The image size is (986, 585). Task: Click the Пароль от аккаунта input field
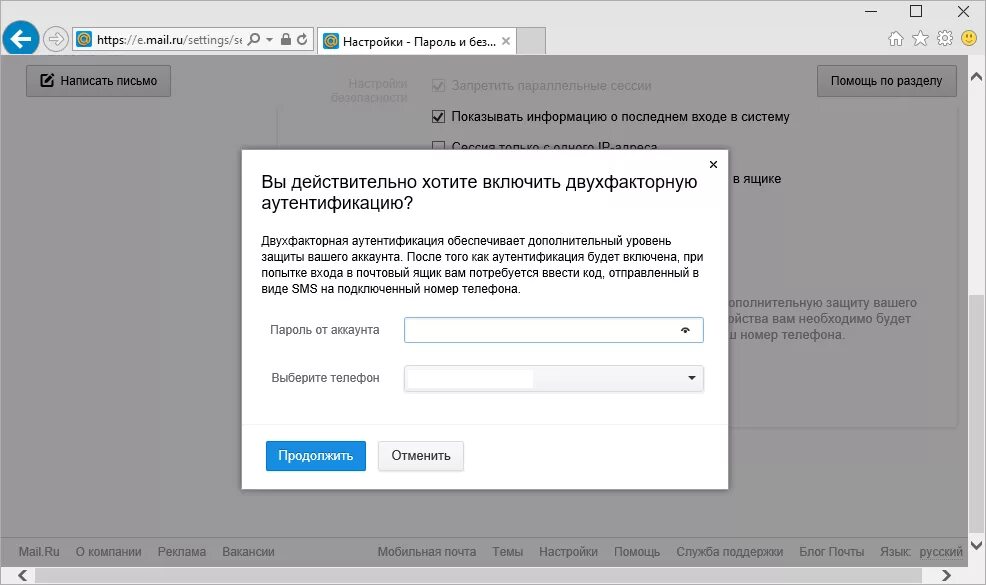coord(553,330)
